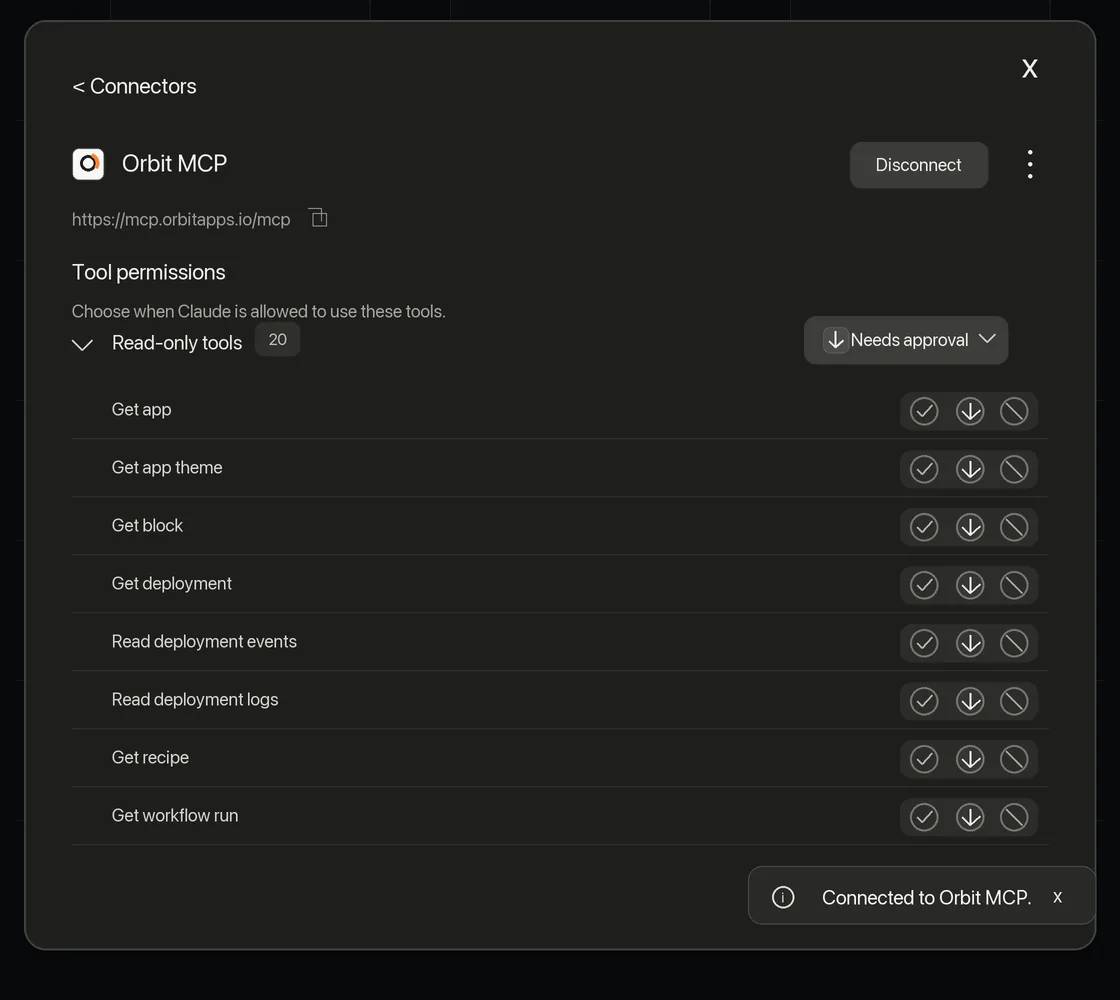The image size is (1120, 1000).
Task: Select the Get workflow run label
Action: coord(175,815)
